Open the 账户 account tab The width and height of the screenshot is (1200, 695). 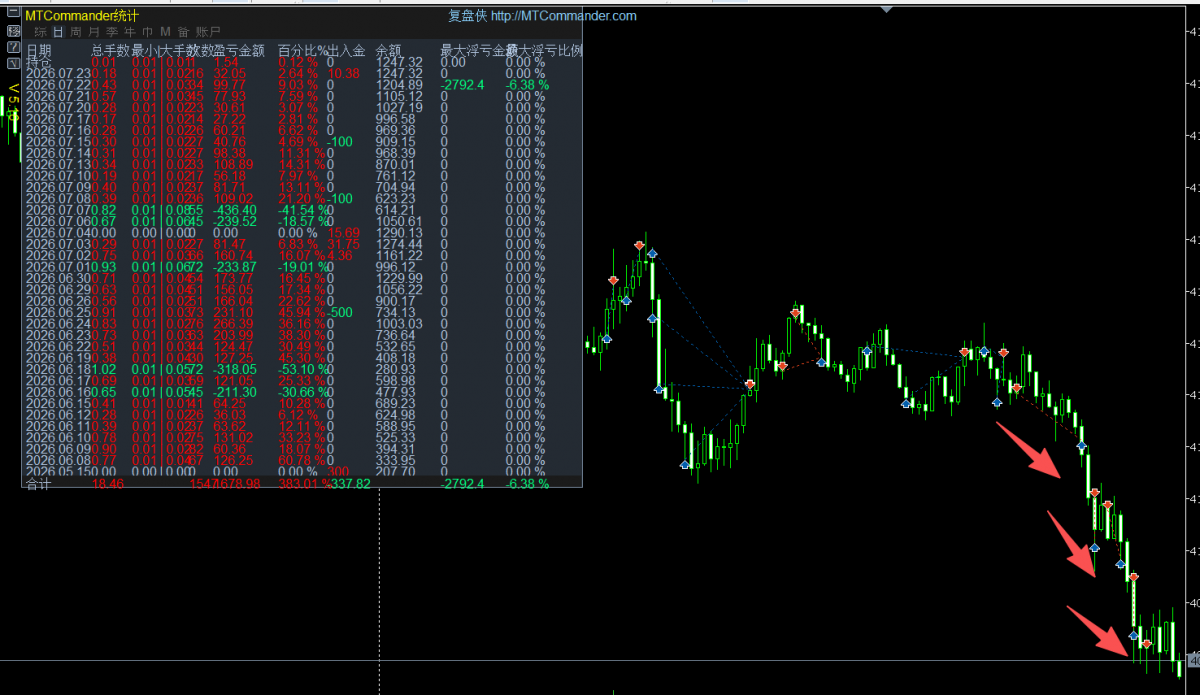[208, 32]
